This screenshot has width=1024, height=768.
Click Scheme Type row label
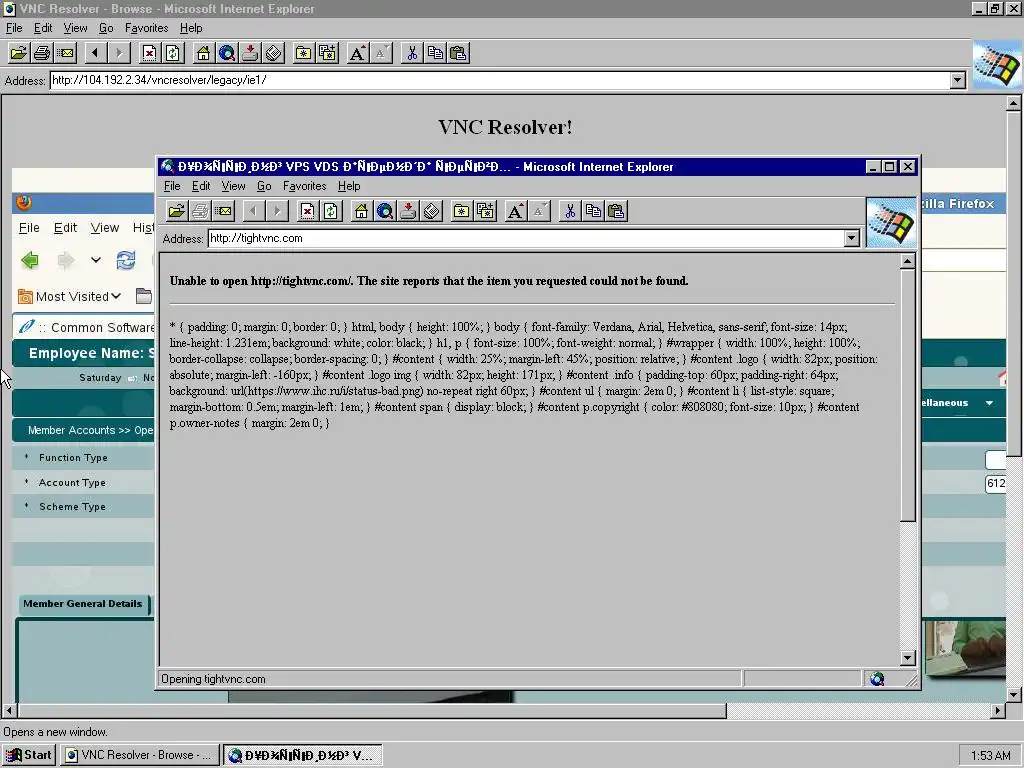(72, 507)
